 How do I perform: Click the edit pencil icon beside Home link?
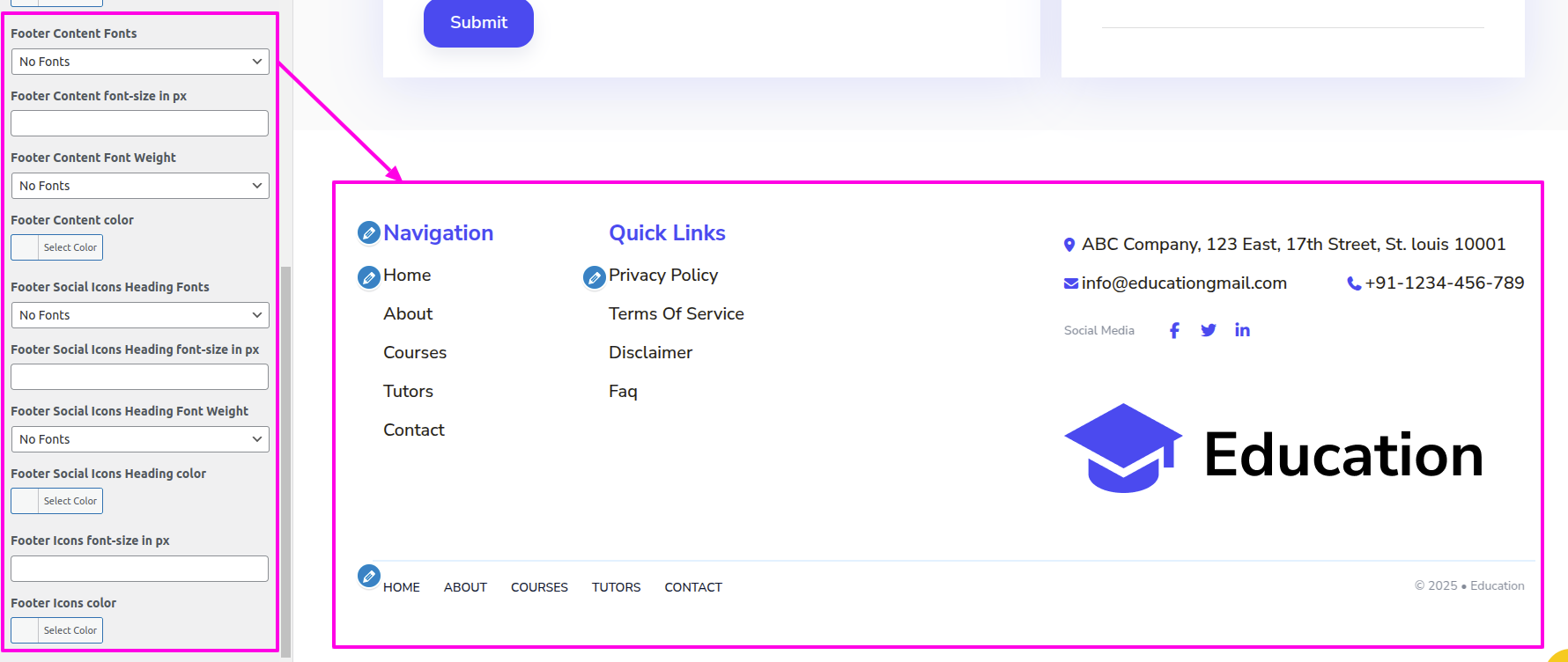[x=369, y=277]
